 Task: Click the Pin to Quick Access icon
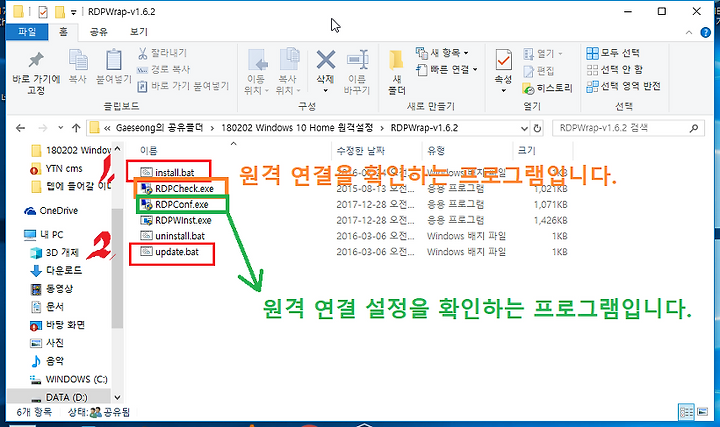pyautogui.click(x=36, y=60)
